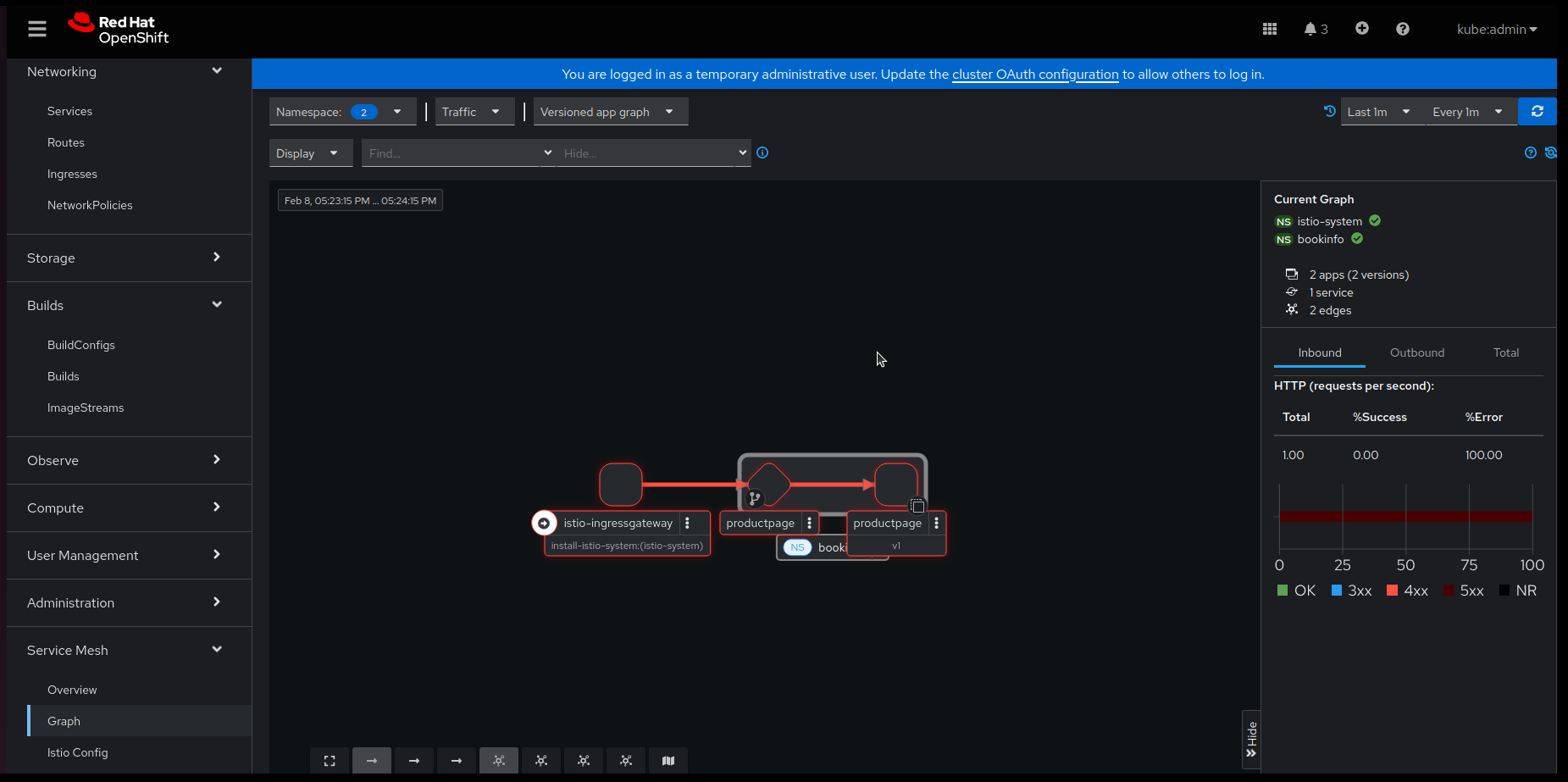The width and height of the screenshot is (1568, 782).
Task: Select the Total tab
Action: coord(1505,352)
